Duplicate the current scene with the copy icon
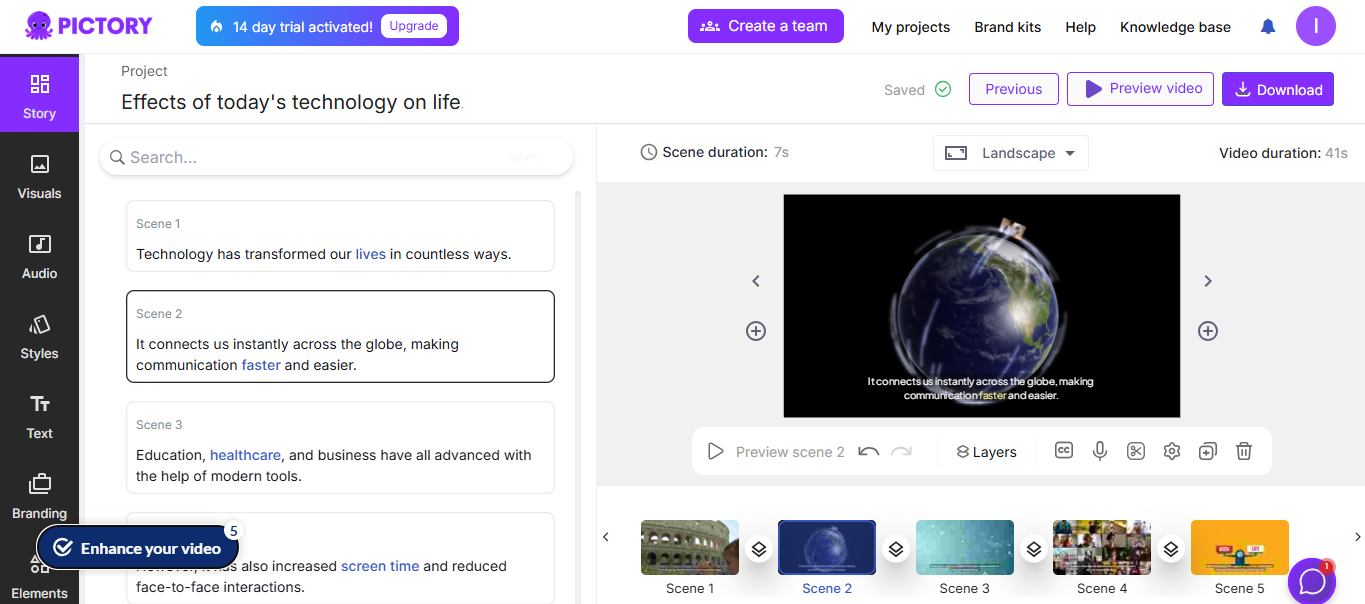Image resolution: width=1365 pixels, height=604 pixels. [x=1207, y=451]
